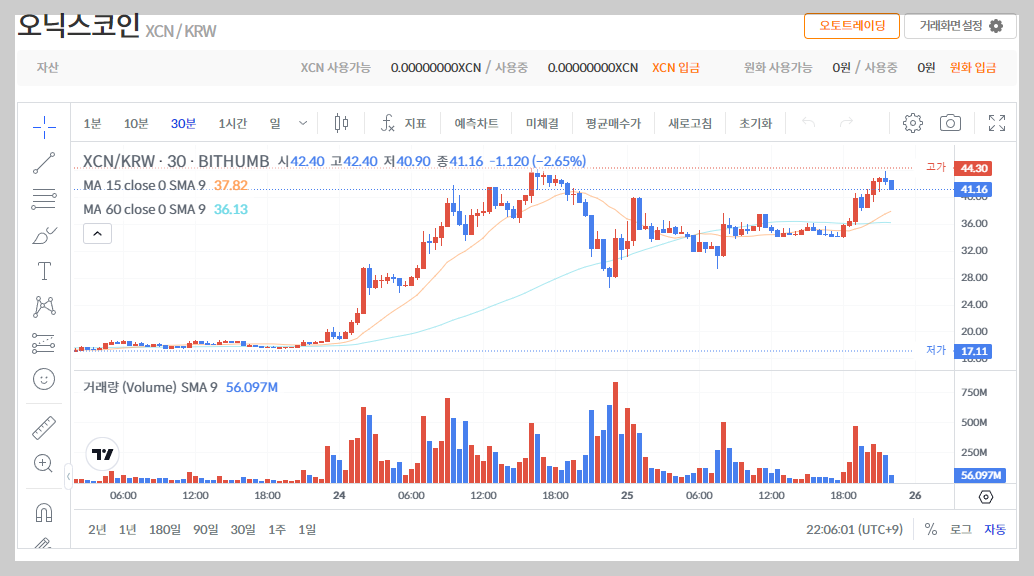Set chart range to 2년
Viewport: 1034px width, 576px height.
(97, 529)
